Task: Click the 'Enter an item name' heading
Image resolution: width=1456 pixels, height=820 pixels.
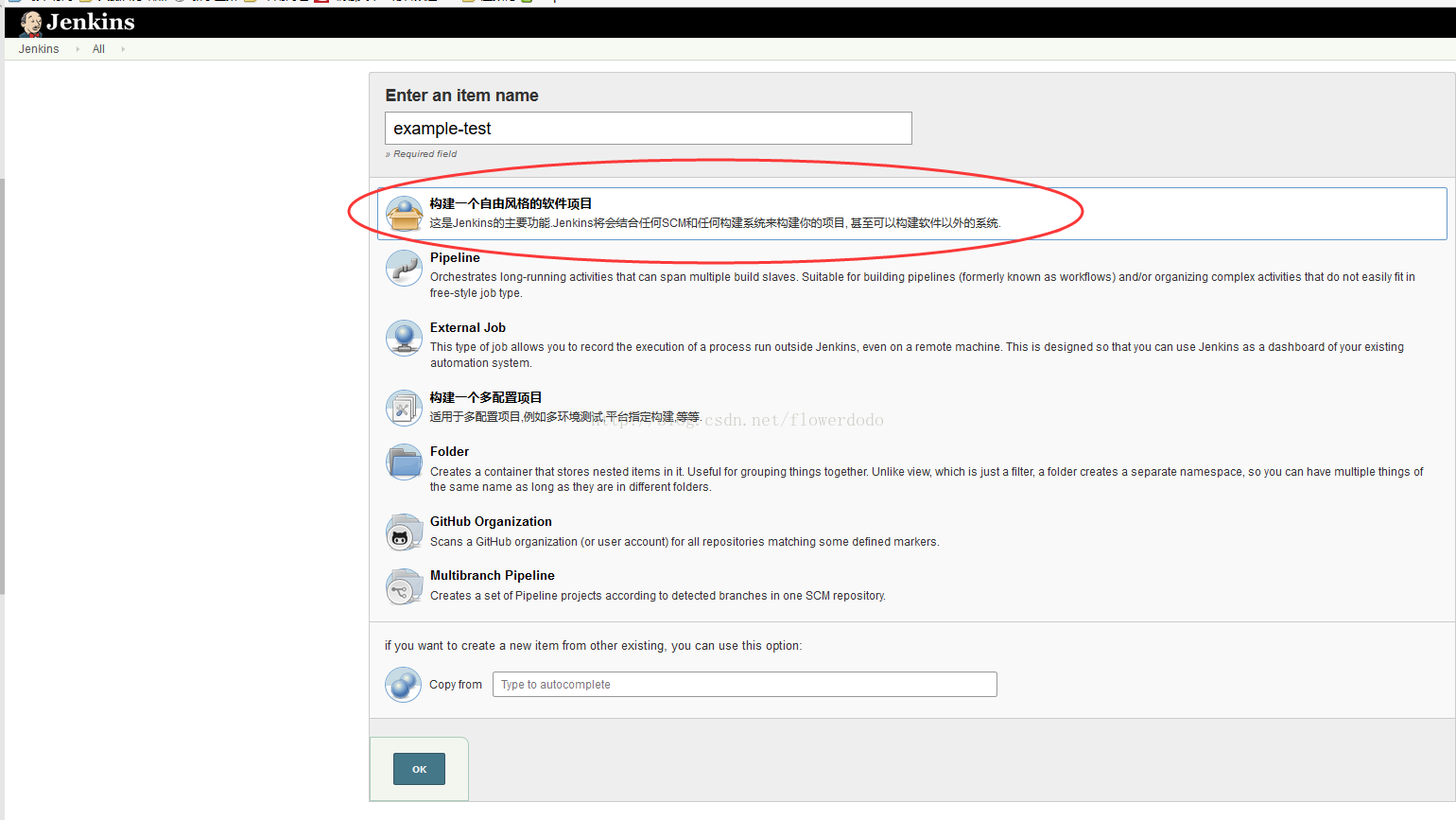Action: pyautogui.click(x=462, y=96)
